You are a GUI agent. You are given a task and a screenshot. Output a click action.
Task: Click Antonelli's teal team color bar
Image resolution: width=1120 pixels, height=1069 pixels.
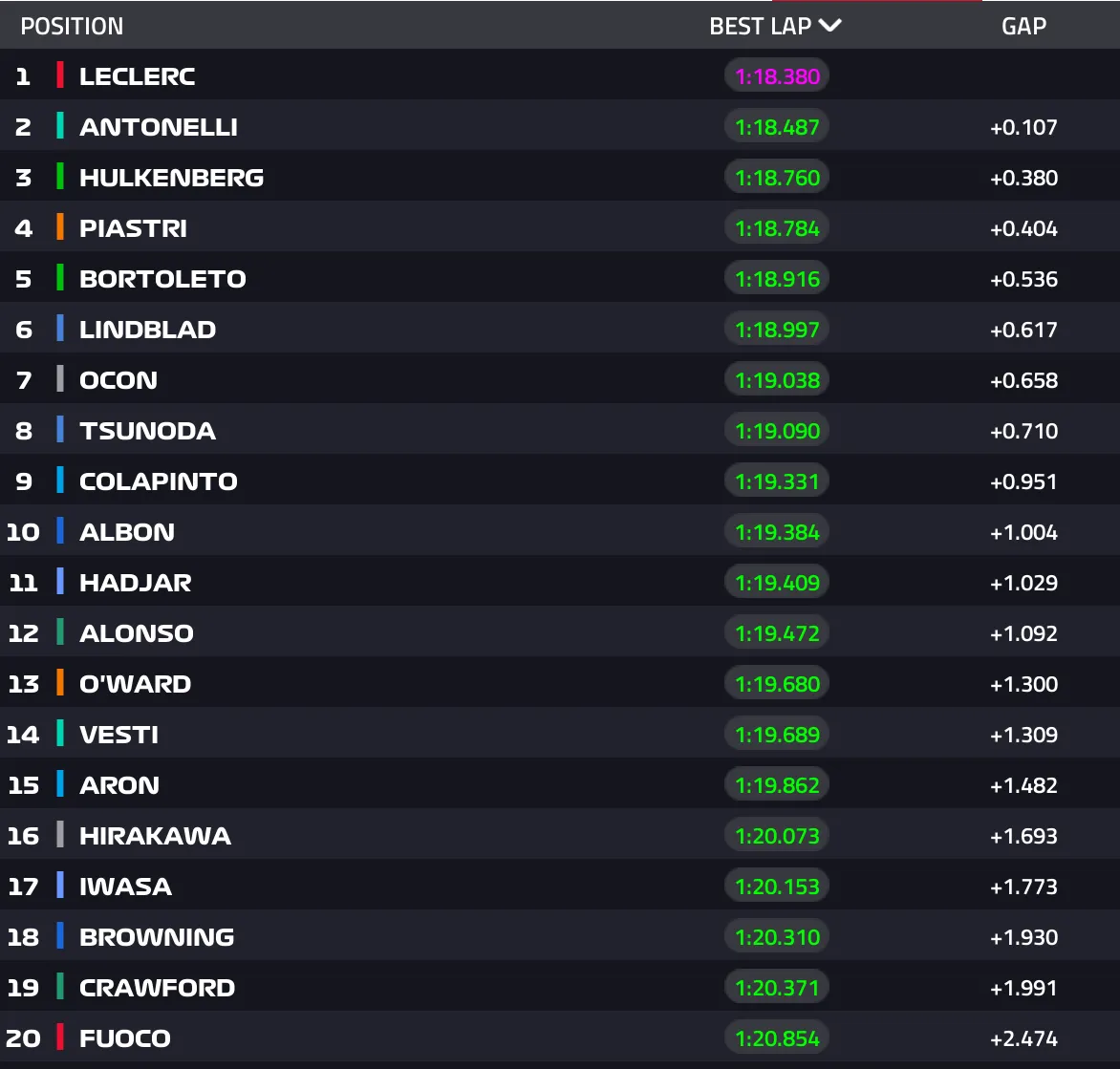[x=60, y=127]
